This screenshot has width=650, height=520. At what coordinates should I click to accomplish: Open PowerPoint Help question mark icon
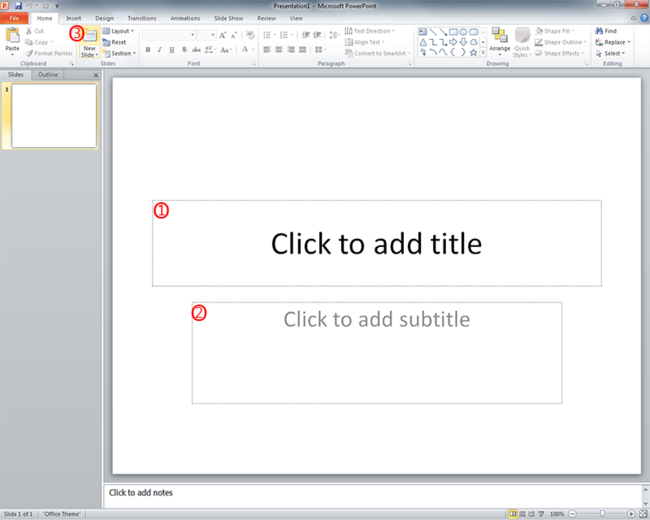coord(644,18)
